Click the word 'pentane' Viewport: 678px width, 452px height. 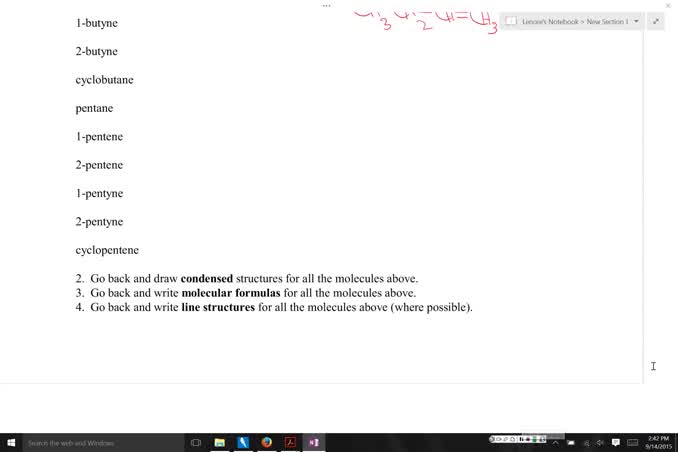click(x=94, y=108)
